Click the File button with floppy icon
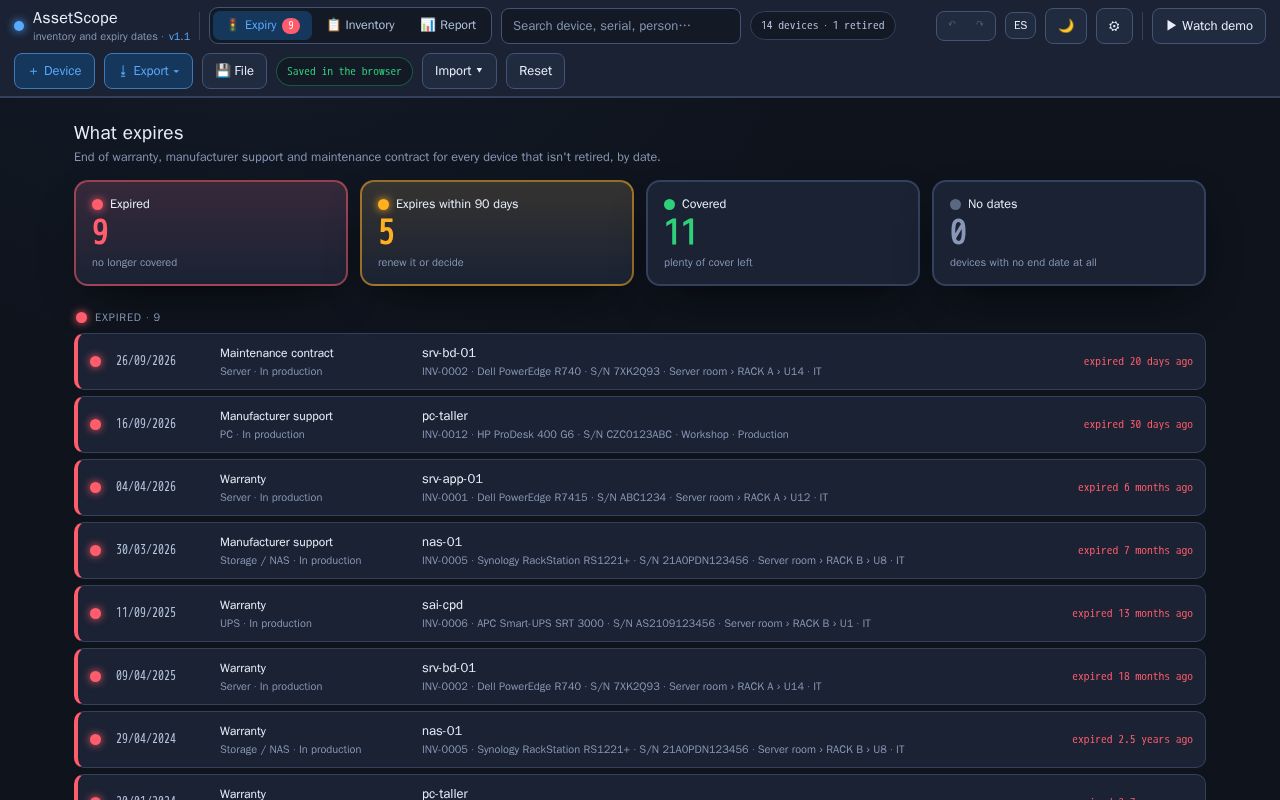 click(234, 71)
